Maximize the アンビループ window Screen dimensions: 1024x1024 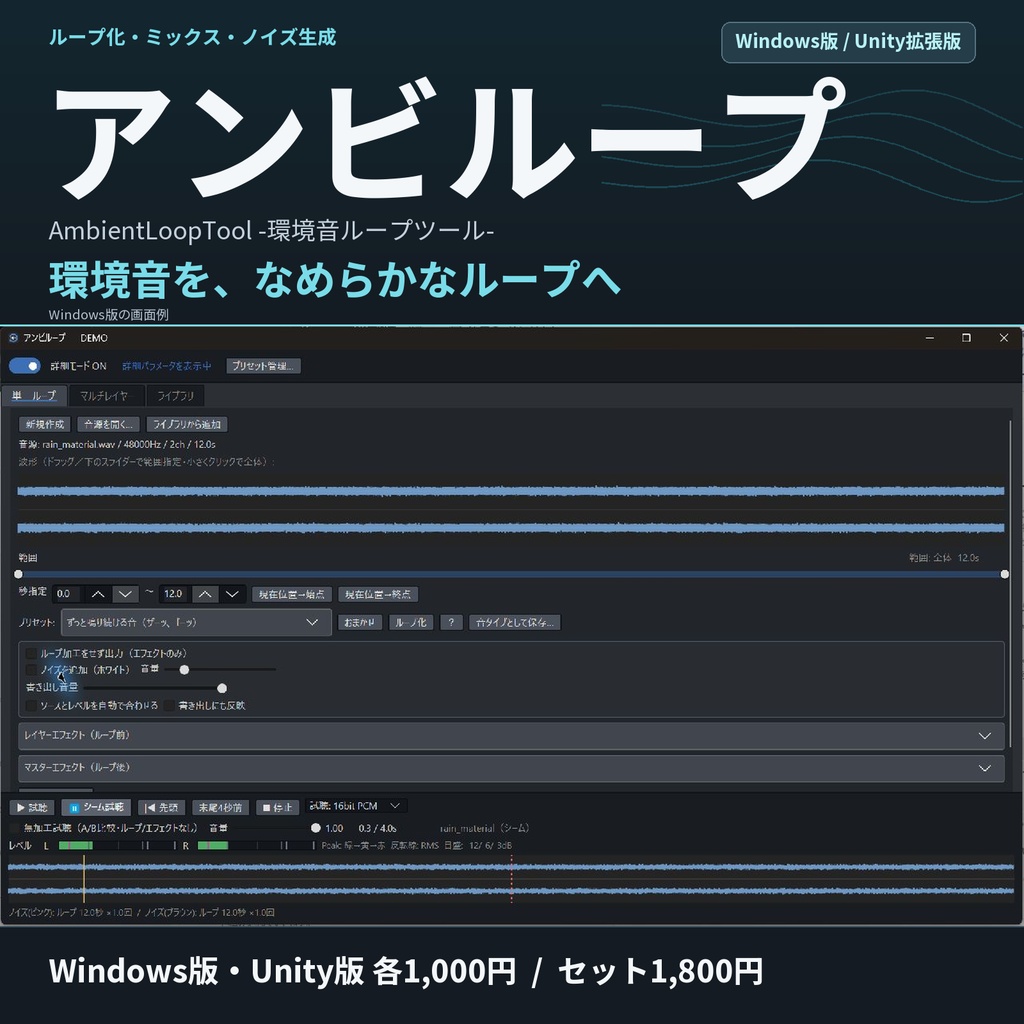tap(967, 338)
